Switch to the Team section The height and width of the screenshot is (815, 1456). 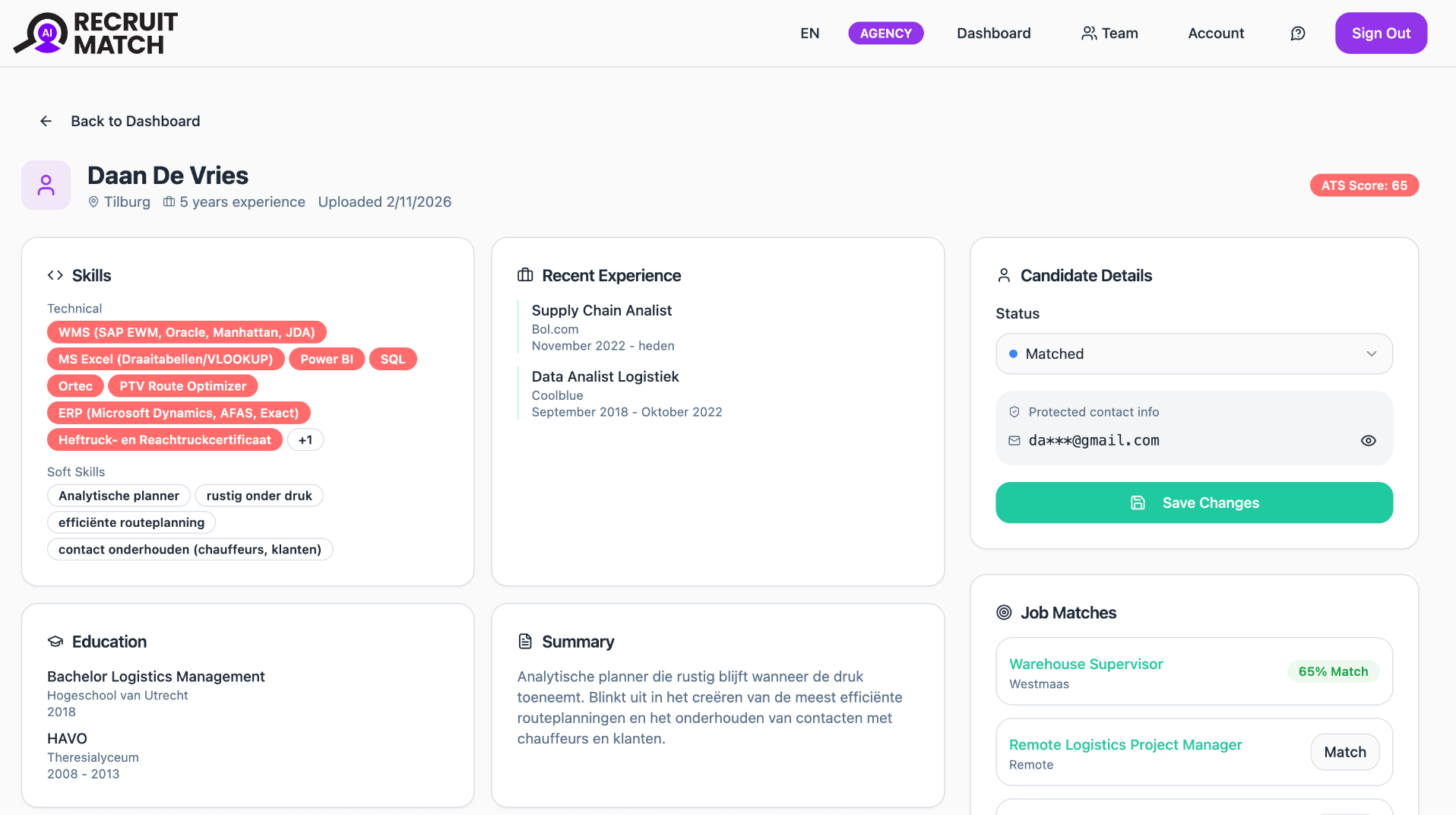pos(1109,33)
